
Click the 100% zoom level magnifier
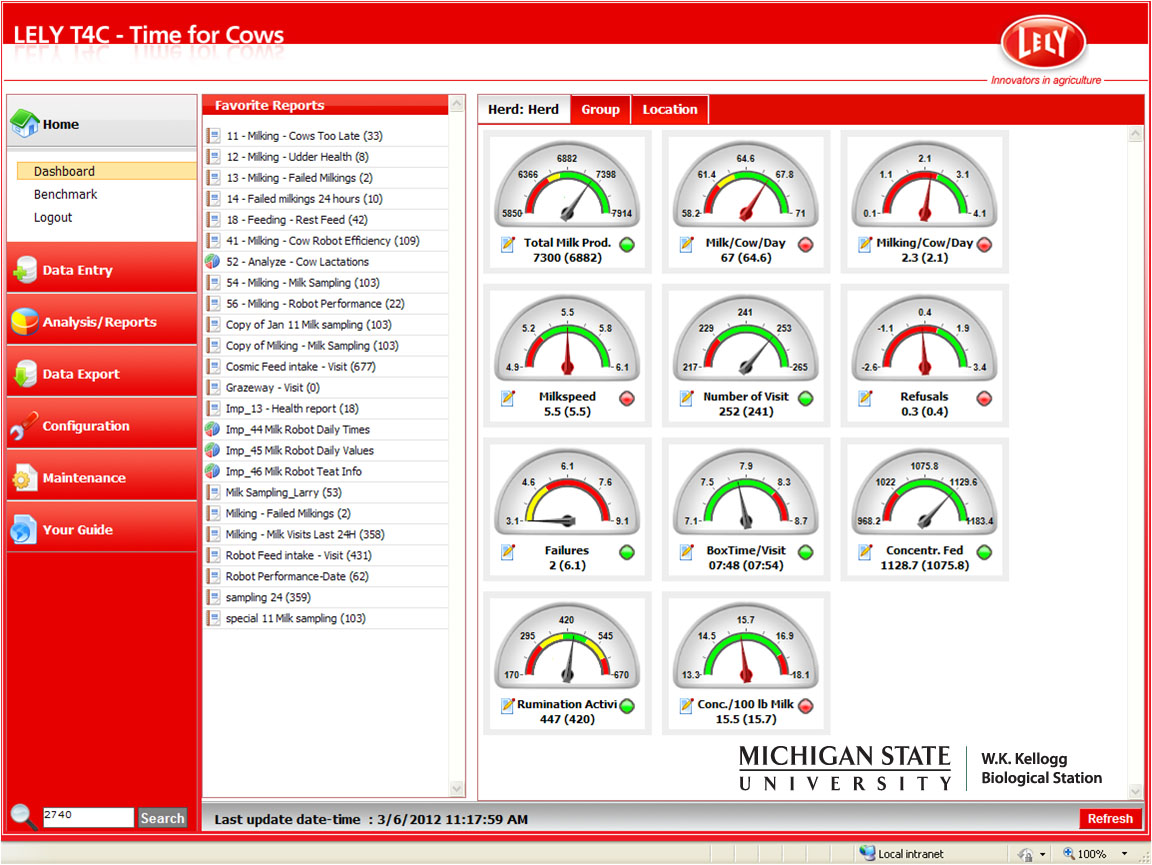click(1069, 853)
